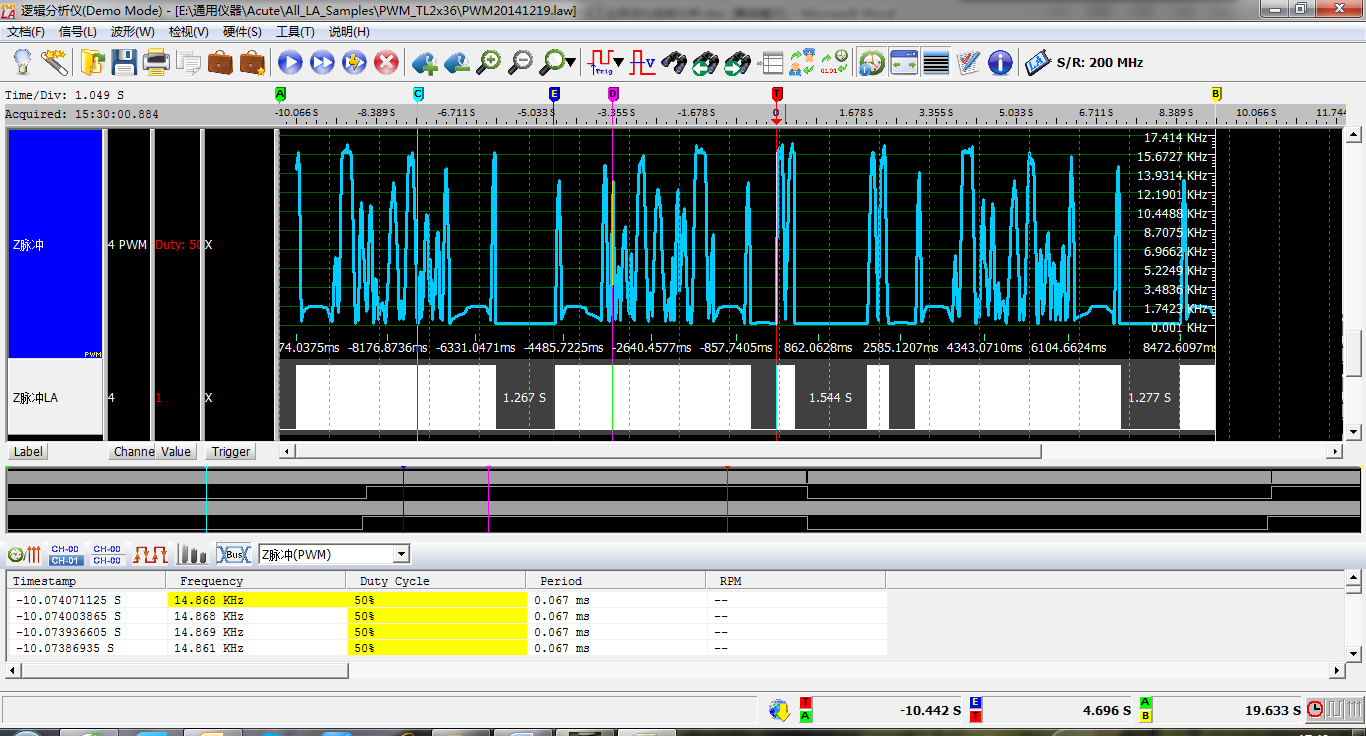Image resolution: width=1366 pixels, height=736 pixels.
Task: Click the binoculars search icon
Action: click(674, 63)
